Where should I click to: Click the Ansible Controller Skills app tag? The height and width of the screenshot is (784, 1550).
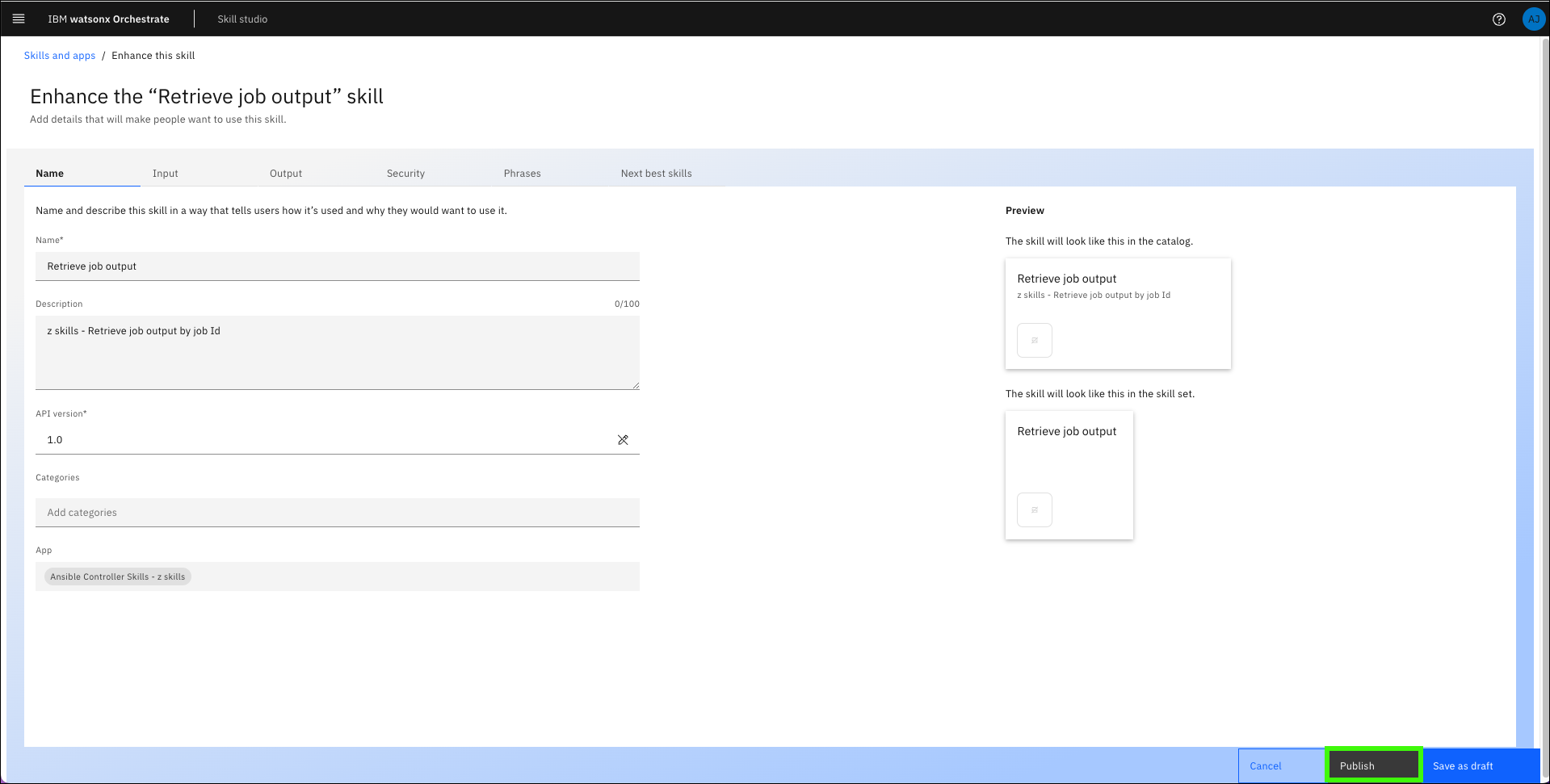[118, 576]
